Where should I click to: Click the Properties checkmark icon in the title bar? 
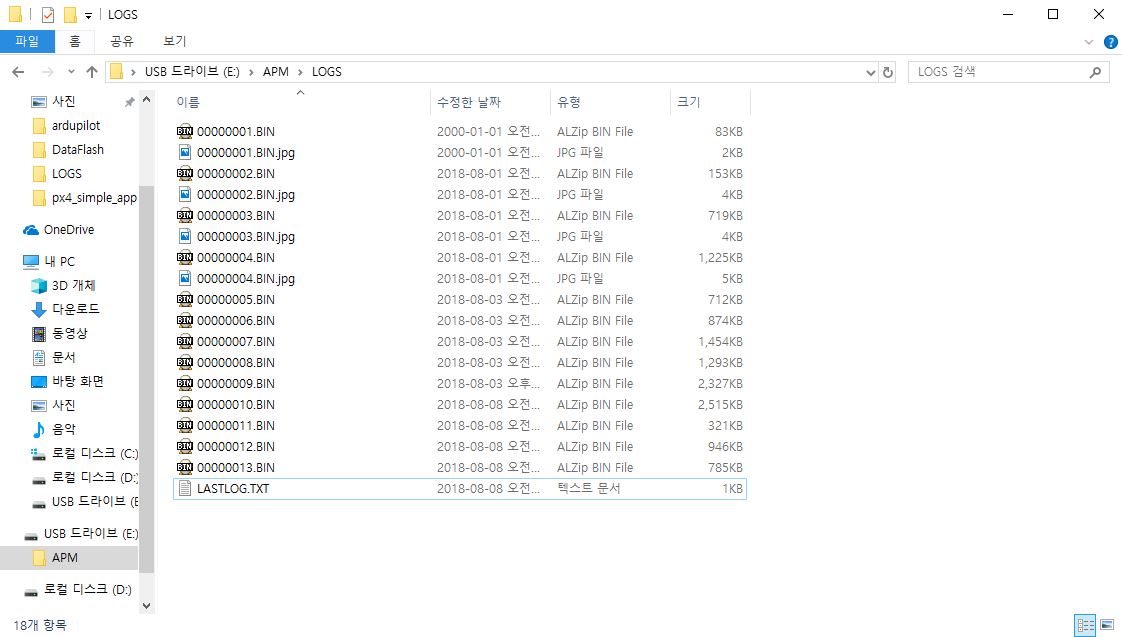pyautogui.click(x=48, y=14)
